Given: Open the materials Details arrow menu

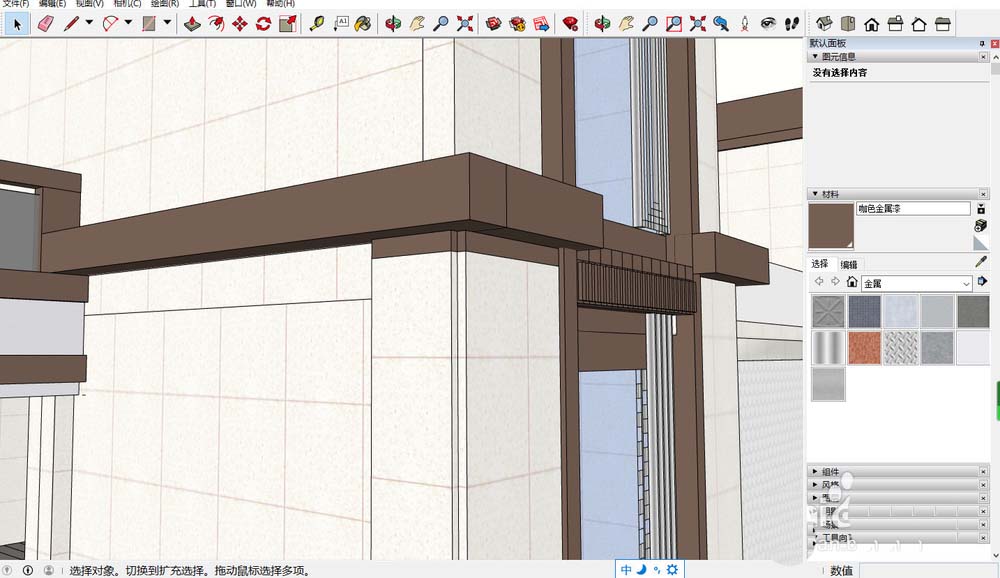Looking at the screenshot, I should pos(982,281).
